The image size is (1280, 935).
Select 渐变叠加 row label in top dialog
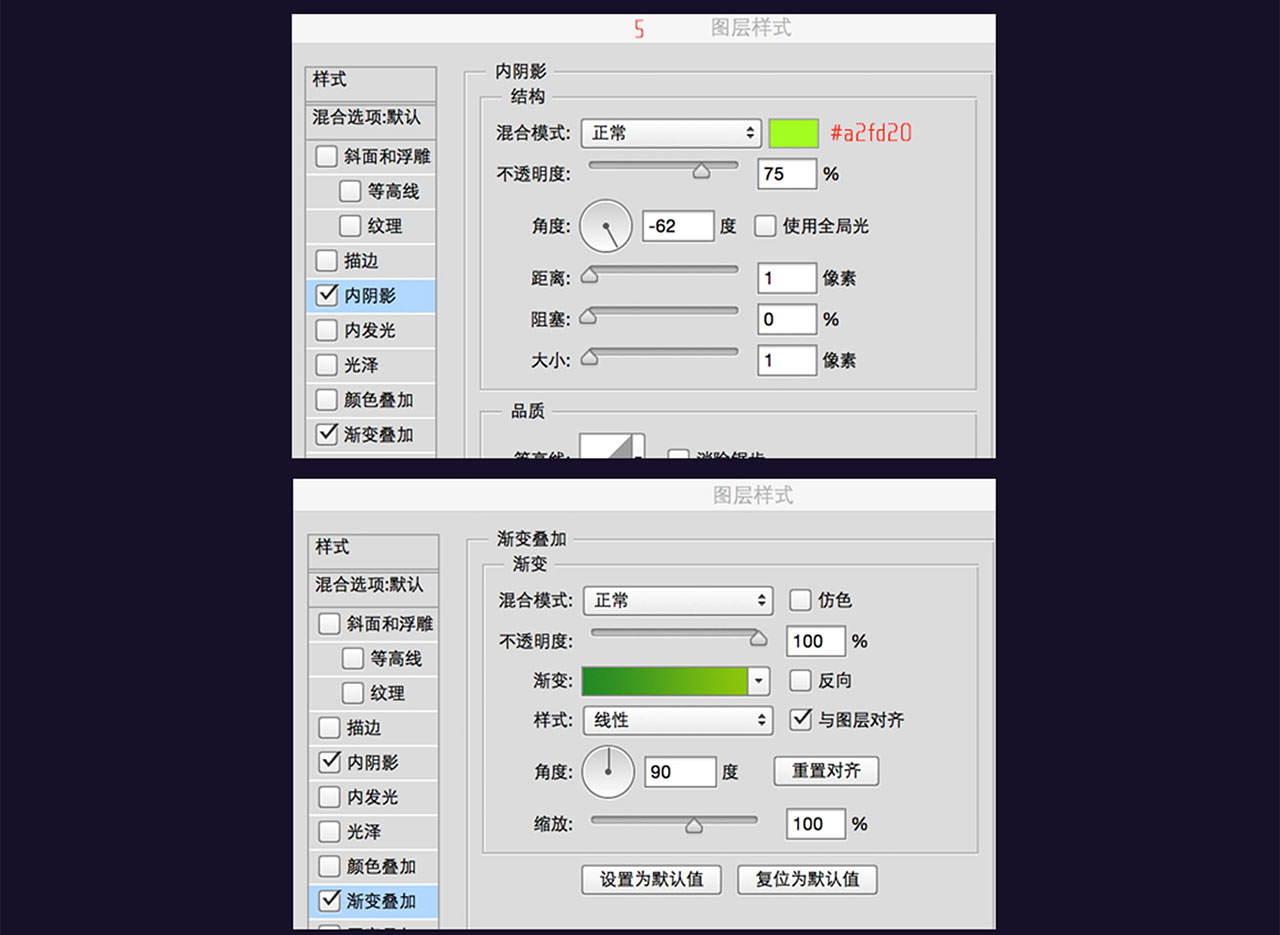click(379, 435)
